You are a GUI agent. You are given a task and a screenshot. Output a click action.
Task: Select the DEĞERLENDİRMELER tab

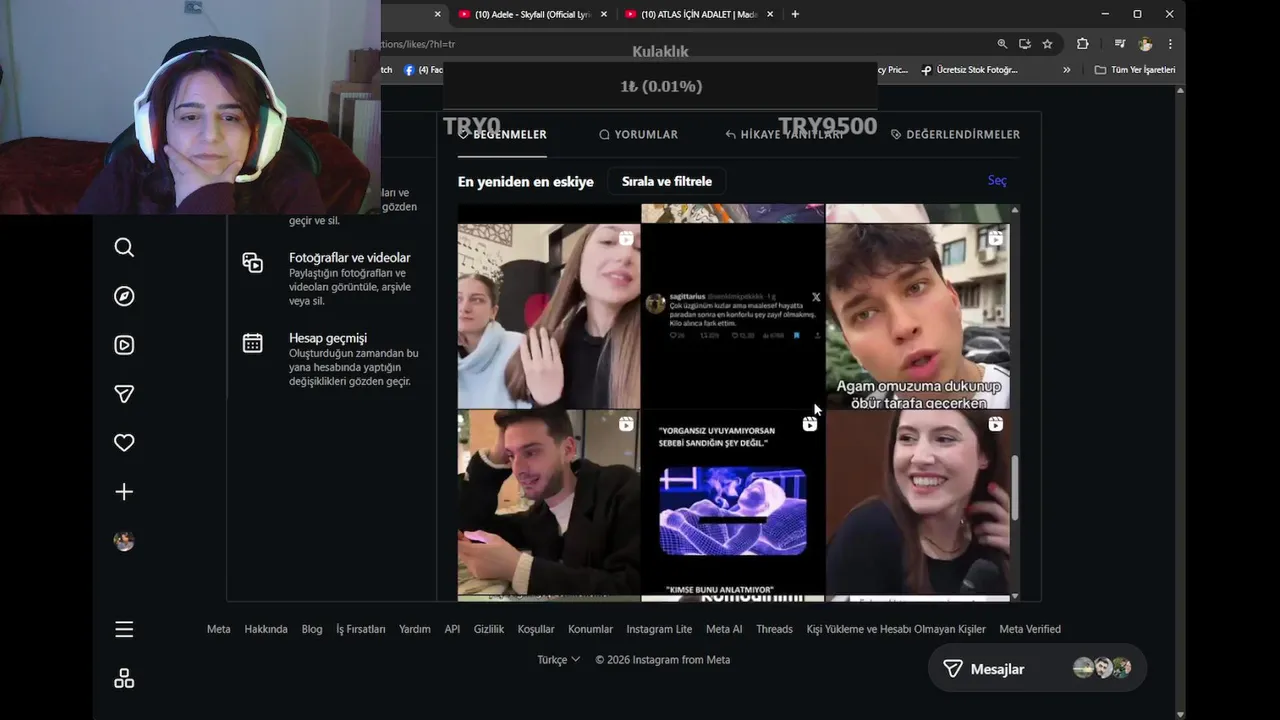click(x=955, y=134)
